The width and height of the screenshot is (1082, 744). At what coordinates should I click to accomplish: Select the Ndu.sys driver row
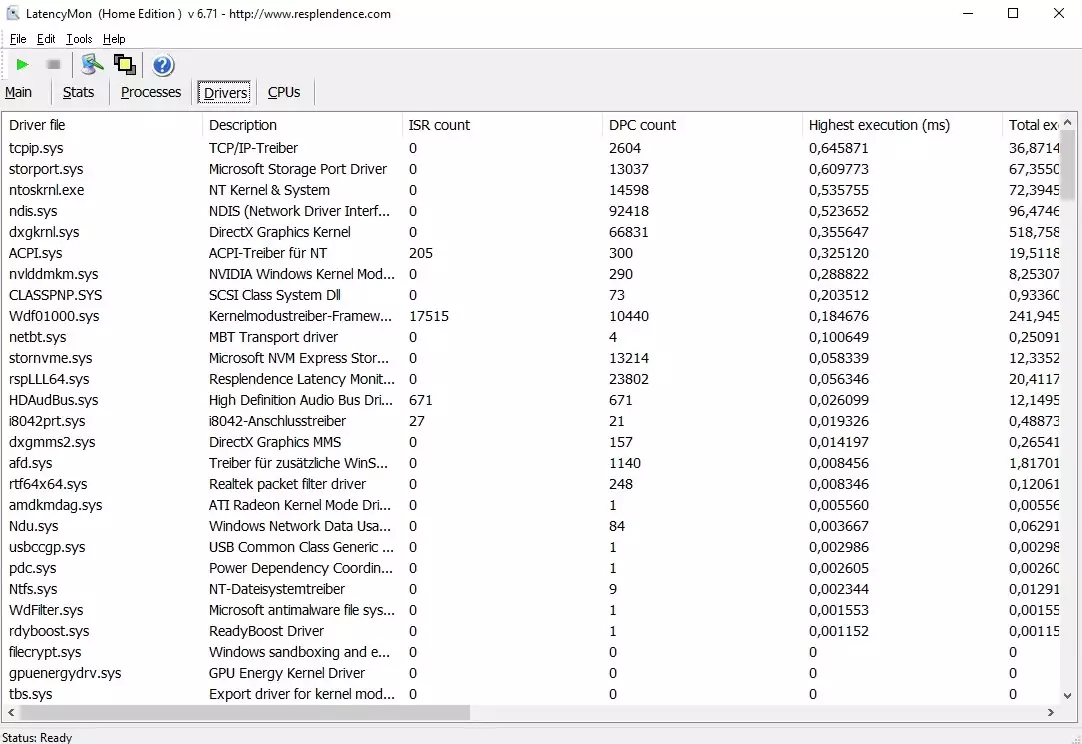point(531,527)
